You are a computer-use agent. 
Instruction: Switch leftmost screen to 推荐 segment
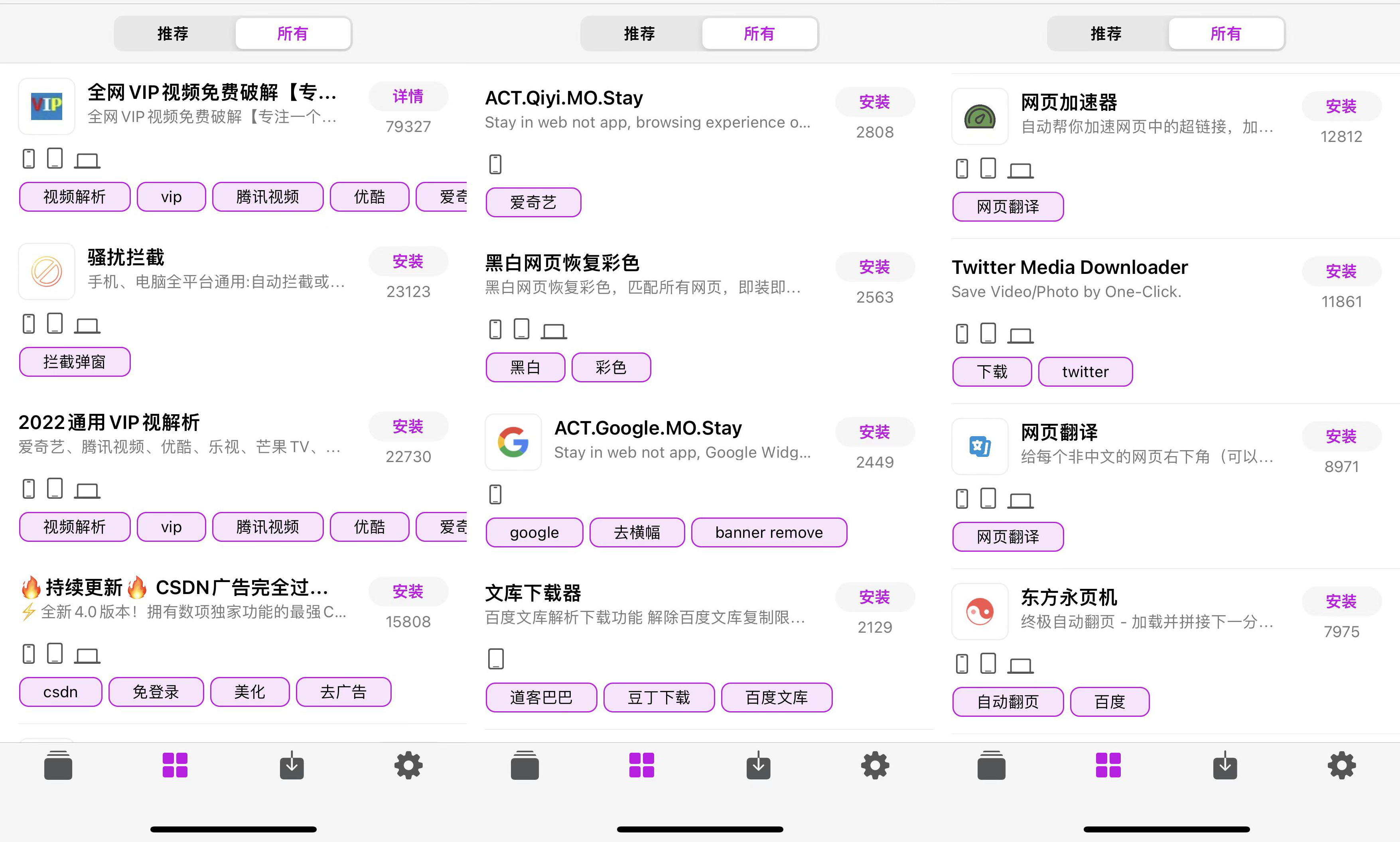173,33
